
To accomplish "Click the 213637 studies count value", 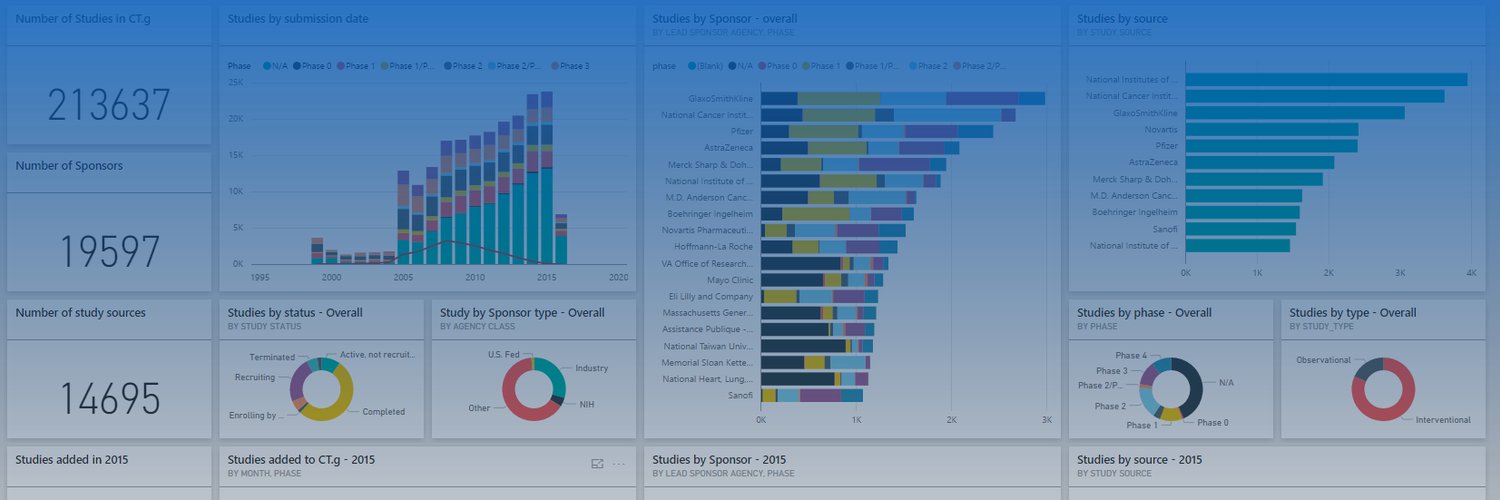I will tap(109, 105).
